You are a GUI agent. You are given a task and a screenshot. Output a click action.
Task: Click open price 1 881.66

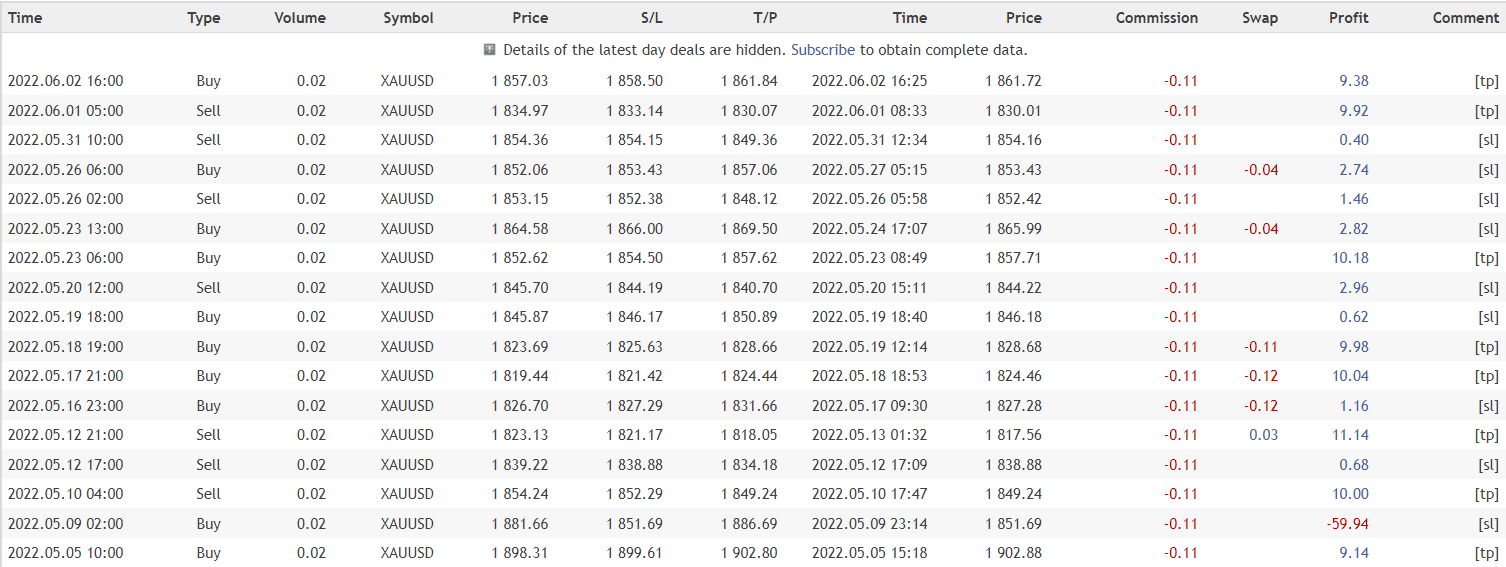coord(520,524)
